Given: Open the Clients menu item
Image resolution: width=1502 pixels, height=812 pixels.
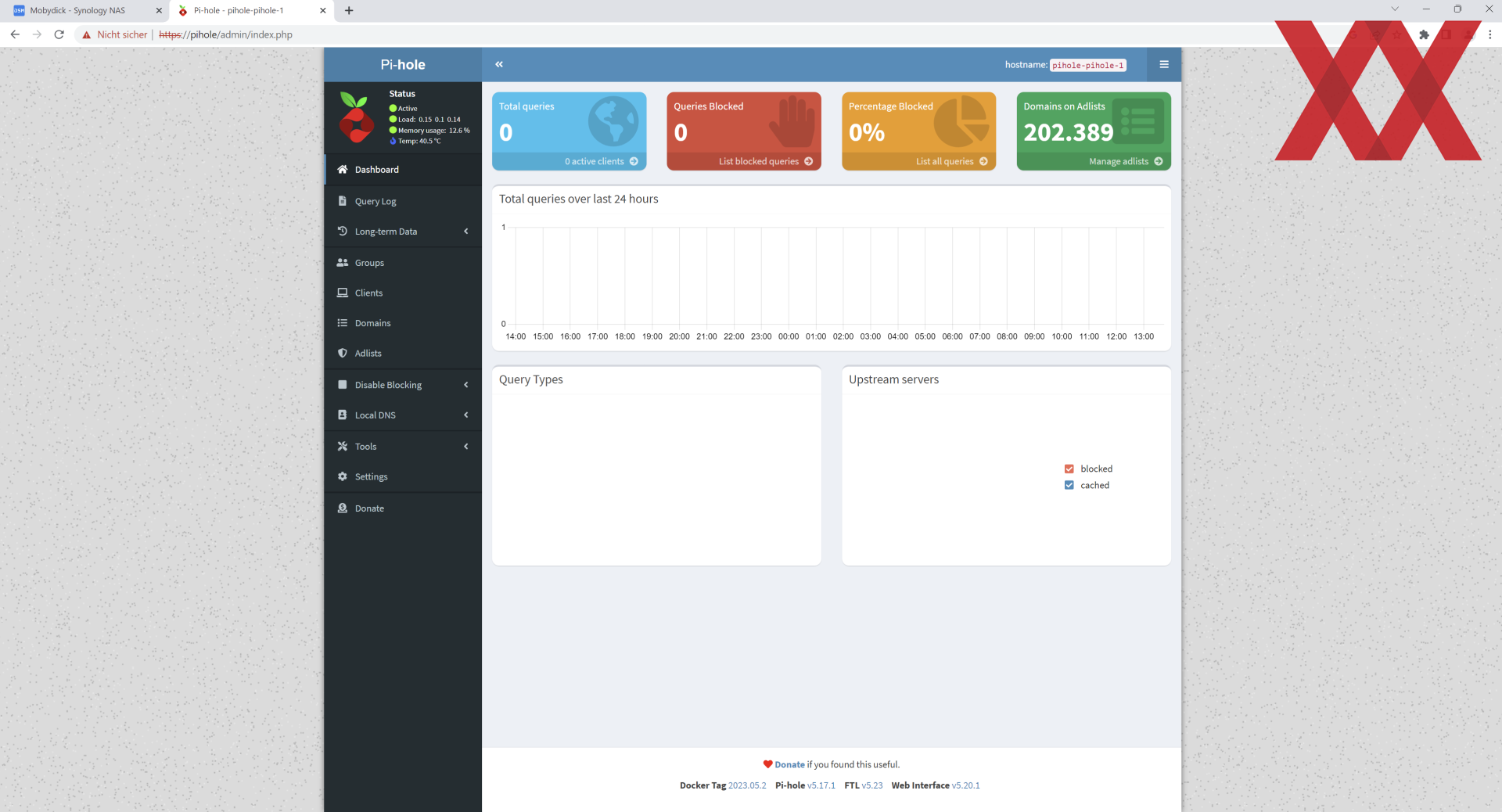Looking at the screenshot, I should click(403, 293).
